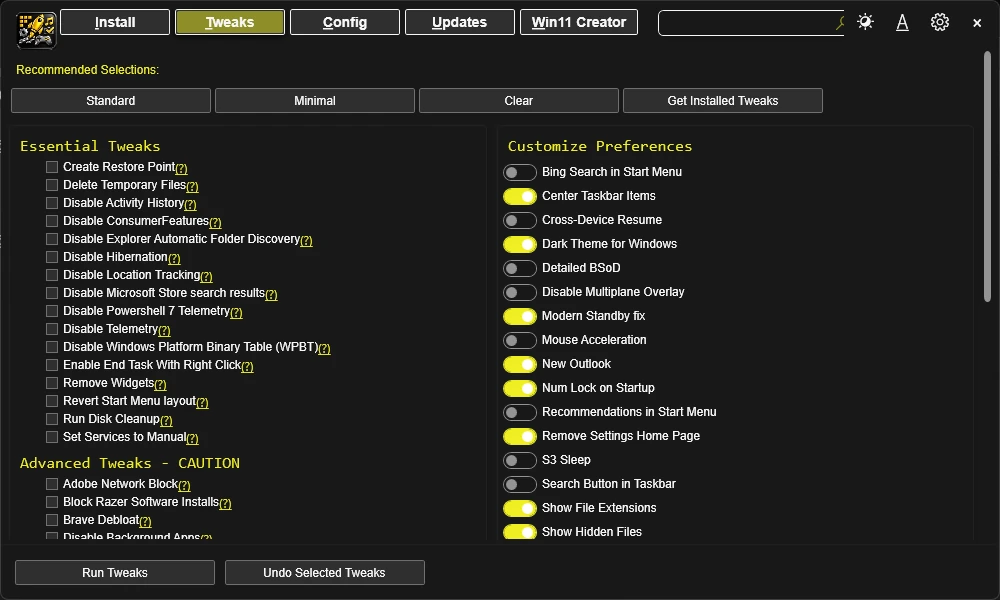Open help (?) for Brave Debloat
1000x600 pixels.
tap(145, 521)
